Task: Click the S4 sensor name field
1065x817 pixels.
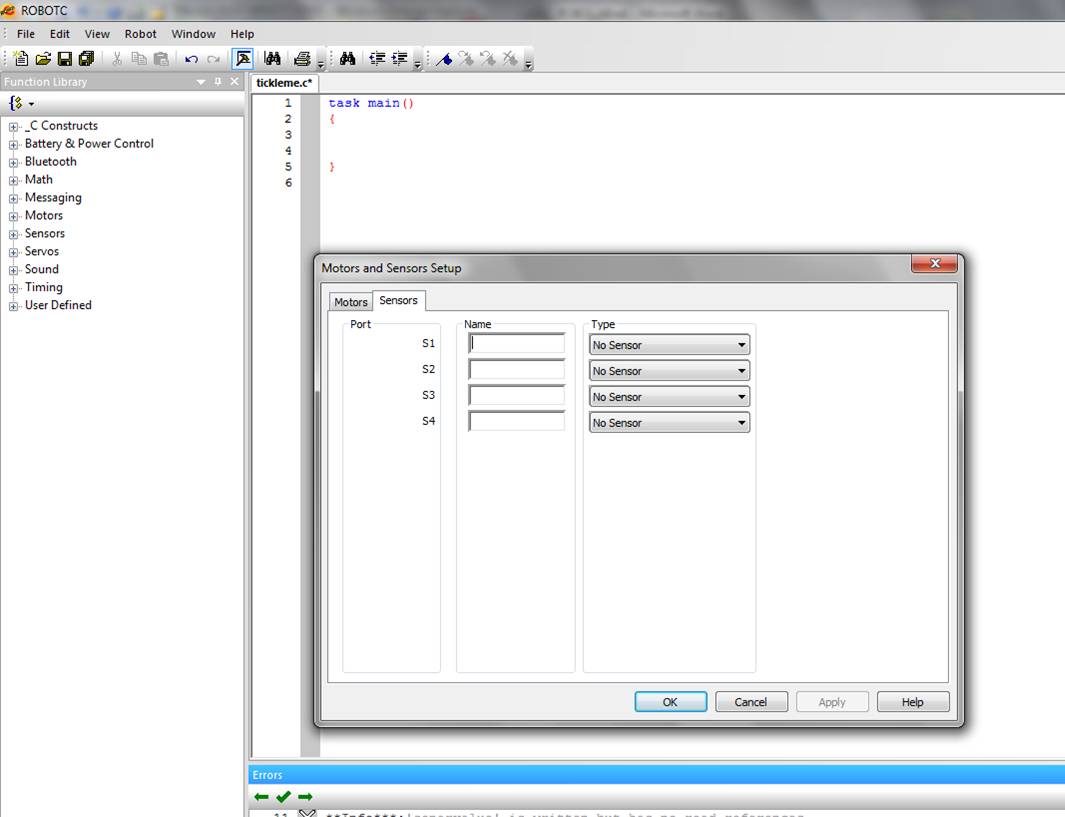Action: point(517,421)
